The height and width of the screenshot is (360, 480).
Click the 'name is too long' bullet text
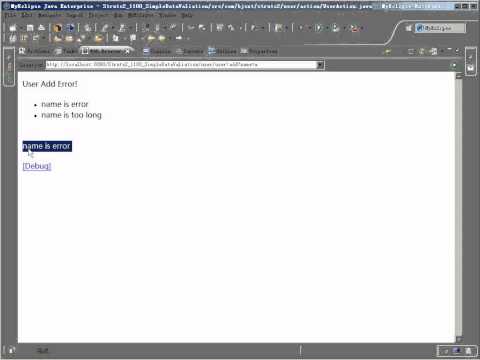pyautogui.click(x=71, y=115)
